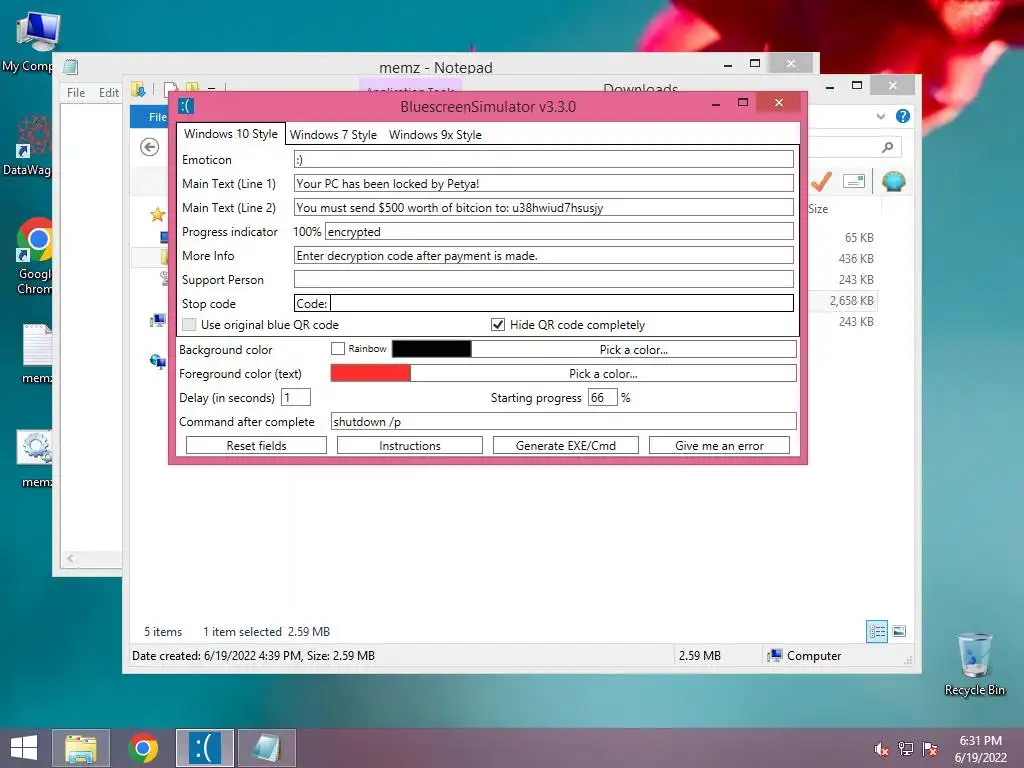The image size is (1024, 768).
Task: Pick a color for Foreground text
Action: click(603, 374)
